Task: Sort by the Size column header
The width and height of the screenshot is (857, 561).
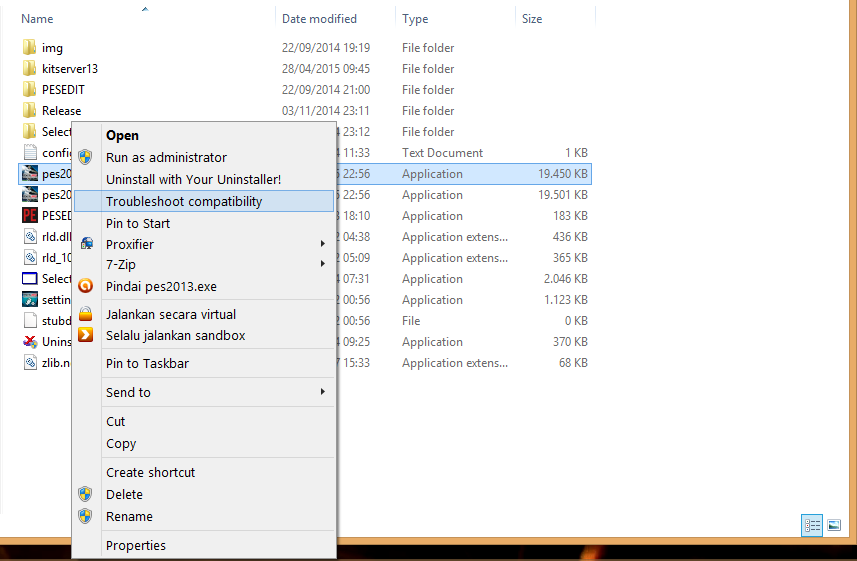Action: [532, 19]
